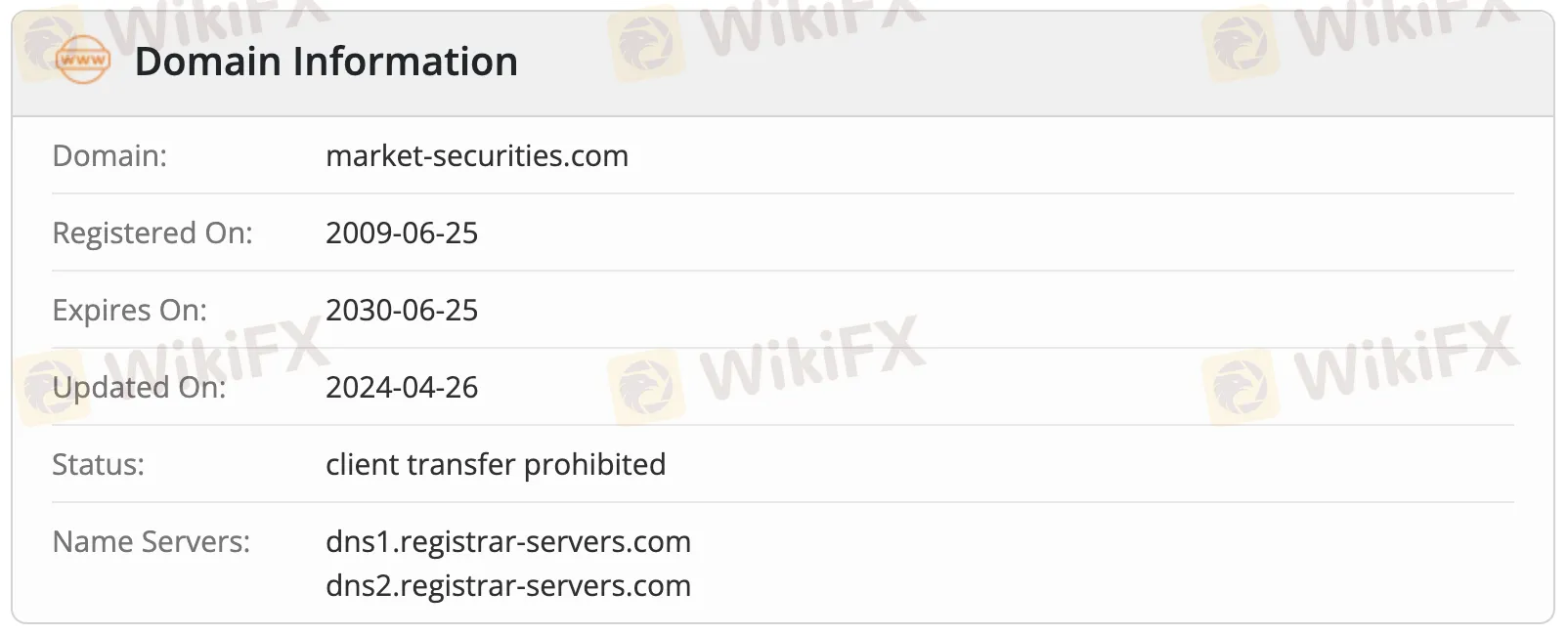Click the 2024-04-26 updated date
The height and width of the screenshot is (635, 1568).
click(x=402, y=388)
